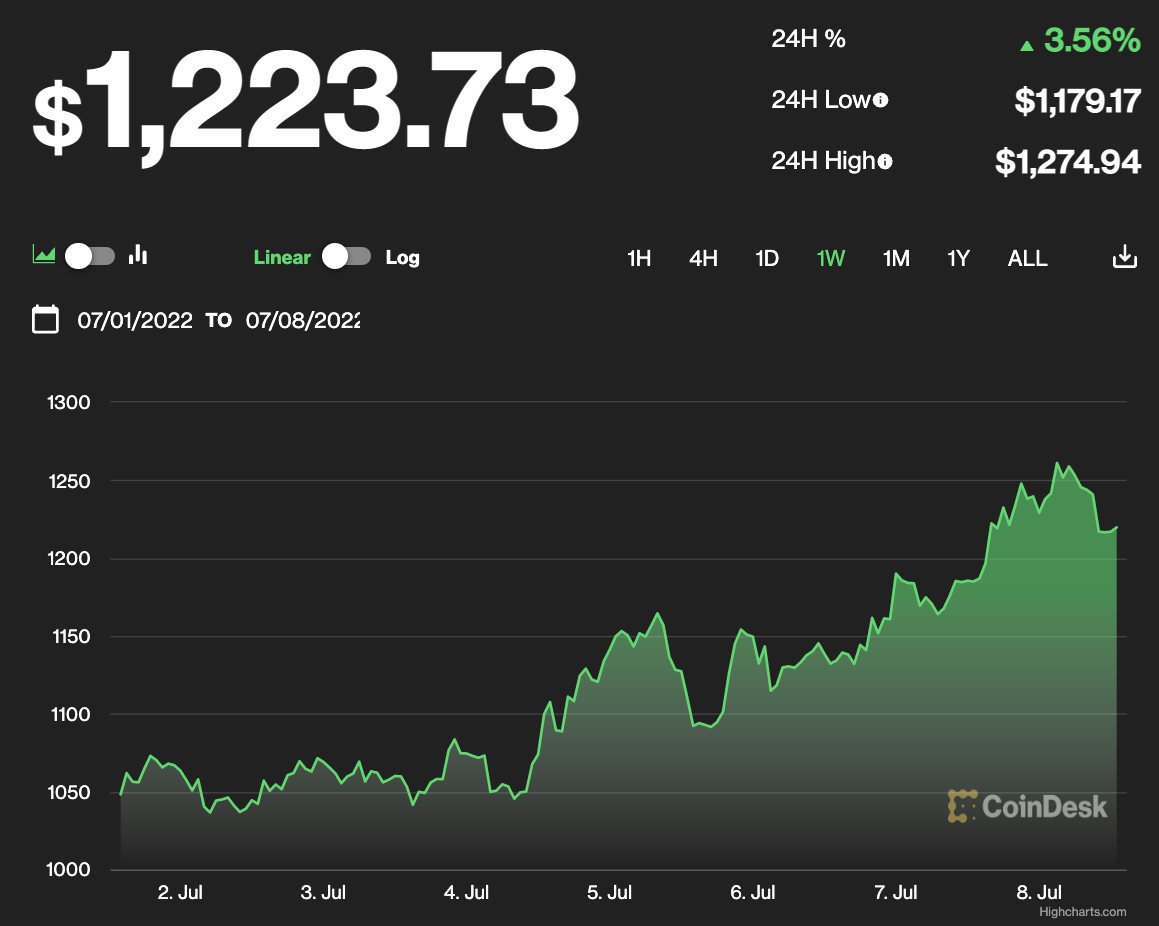Click the 24H High info icon
Image resolution: width=1159 pixels, height=926 pixels.
(885, 161)
